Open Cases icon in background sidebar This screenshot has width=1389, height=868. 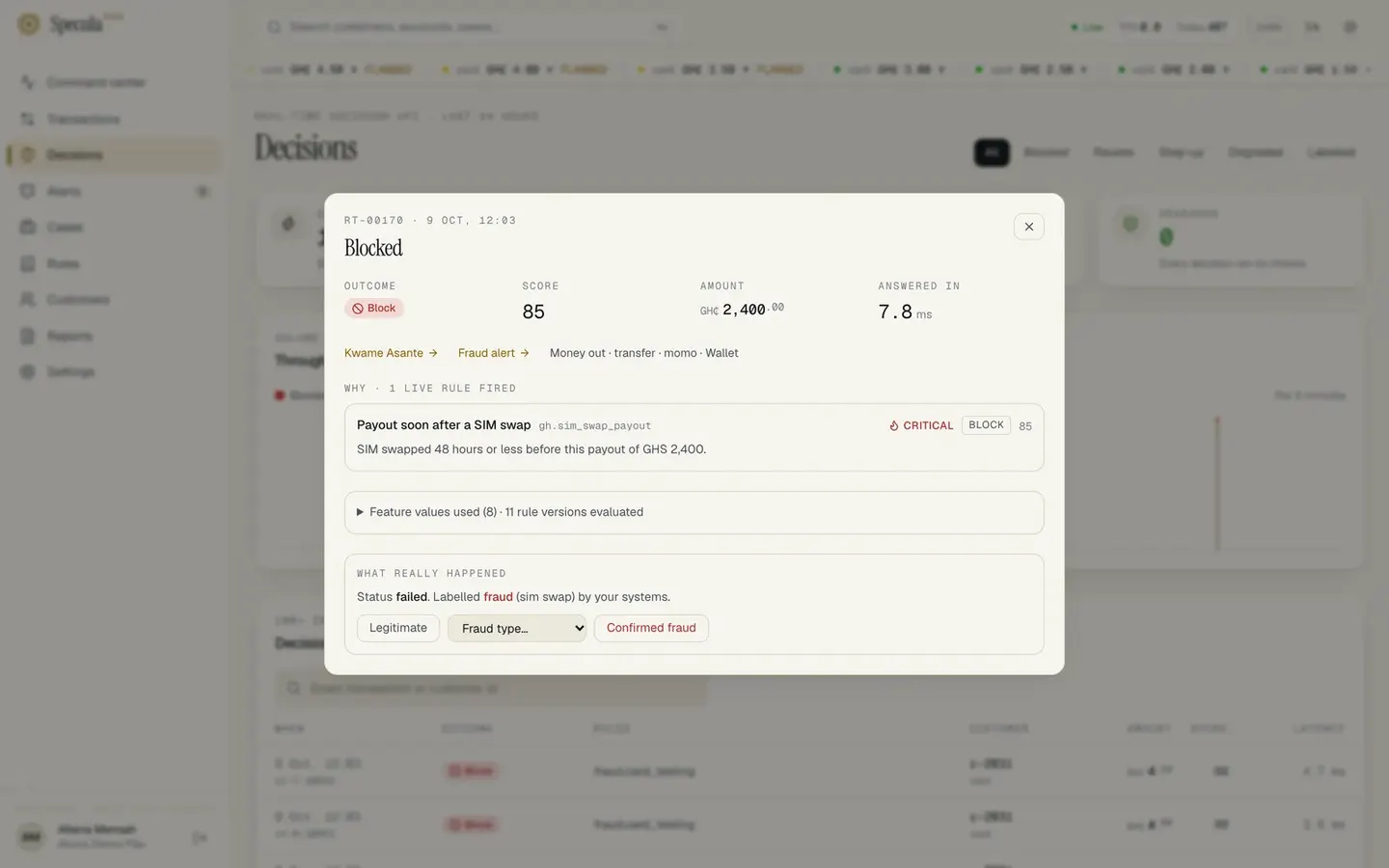point(27,228)
